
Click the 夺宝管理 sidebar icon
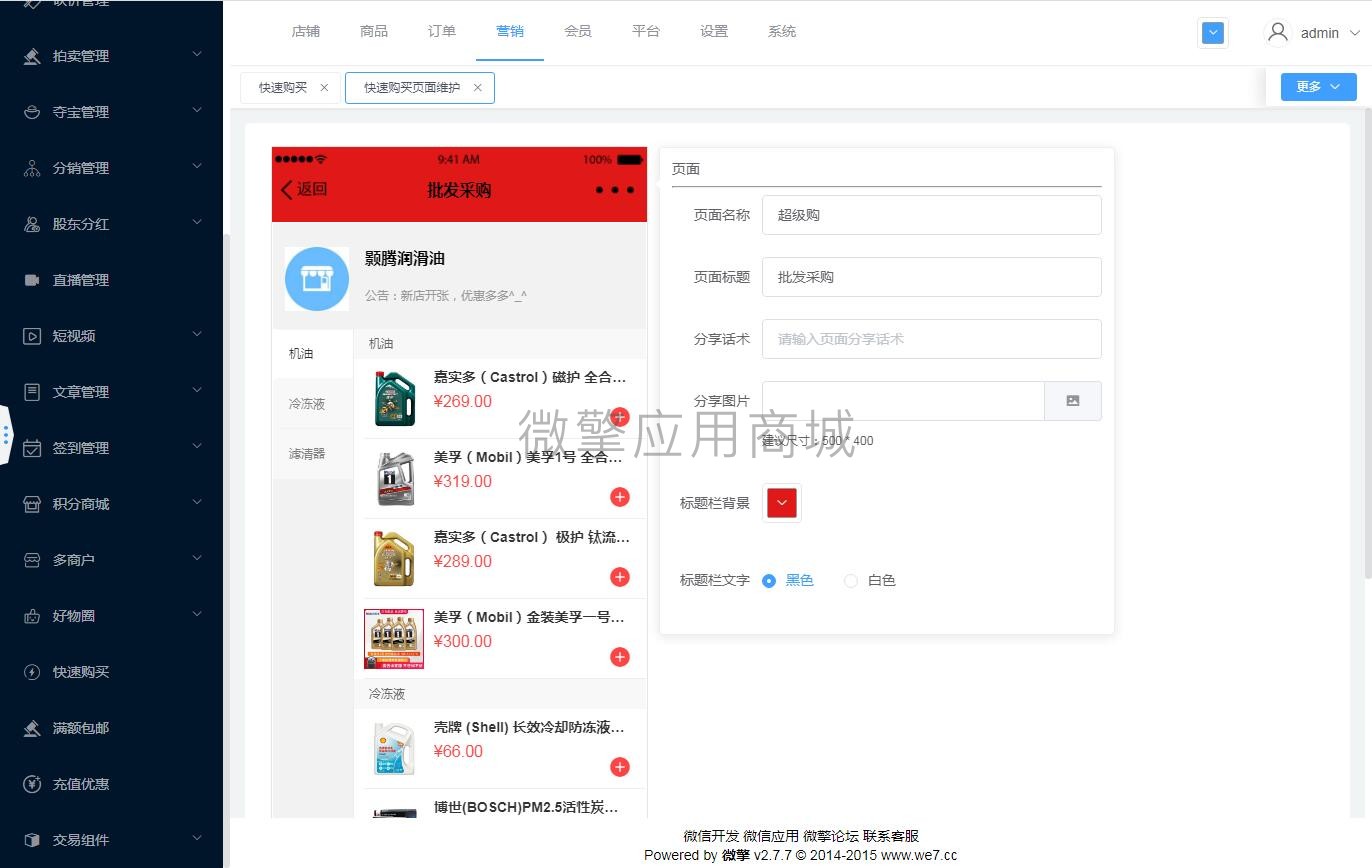[x=32, y=112]
